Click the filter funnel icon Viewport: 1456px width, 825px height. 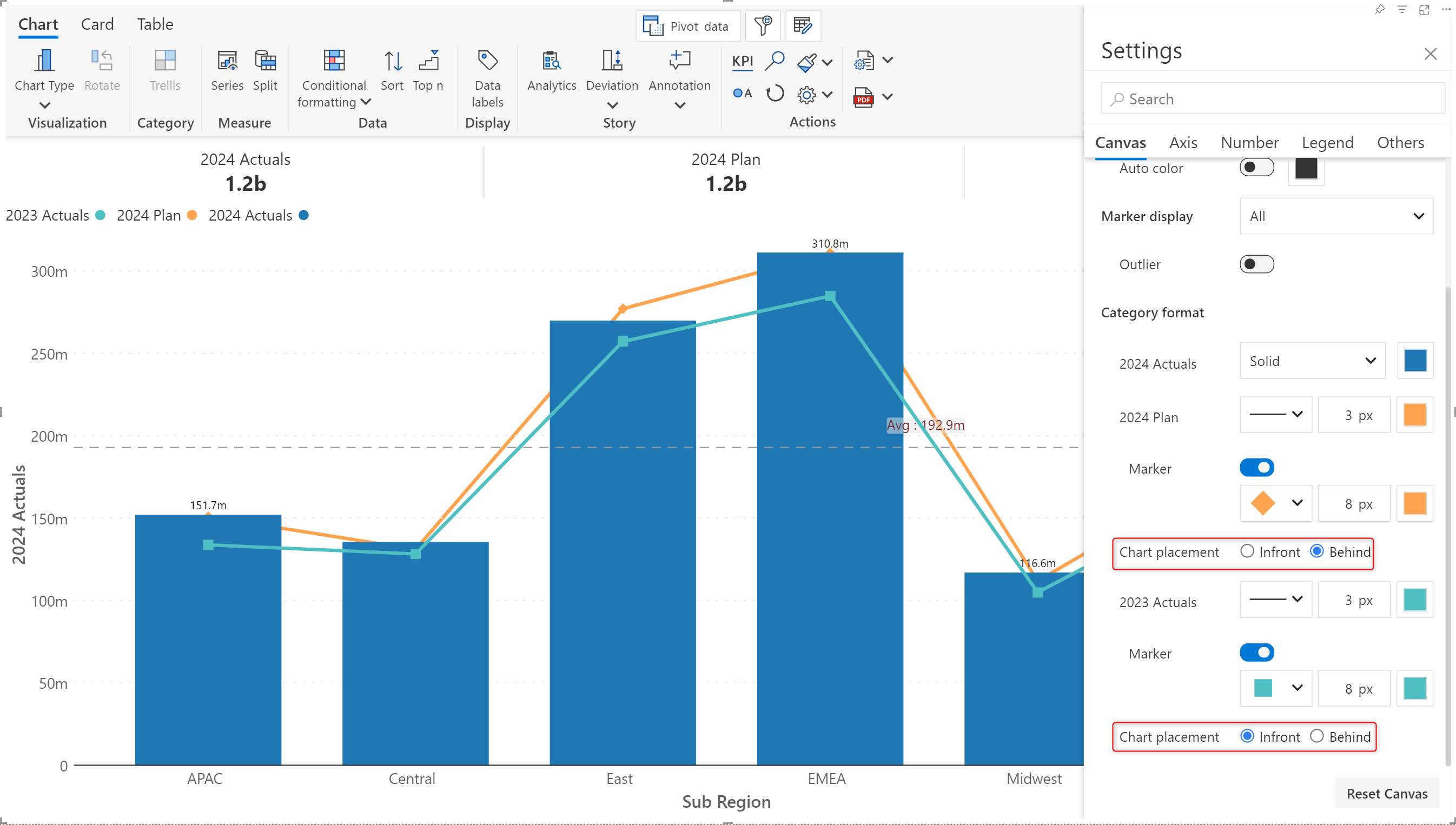[x=763, y=26]
